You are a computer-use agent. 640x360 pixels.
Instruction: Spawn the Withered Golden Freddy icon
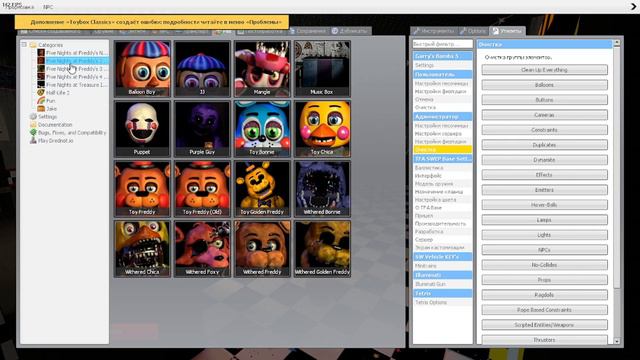tap(322, 249)
